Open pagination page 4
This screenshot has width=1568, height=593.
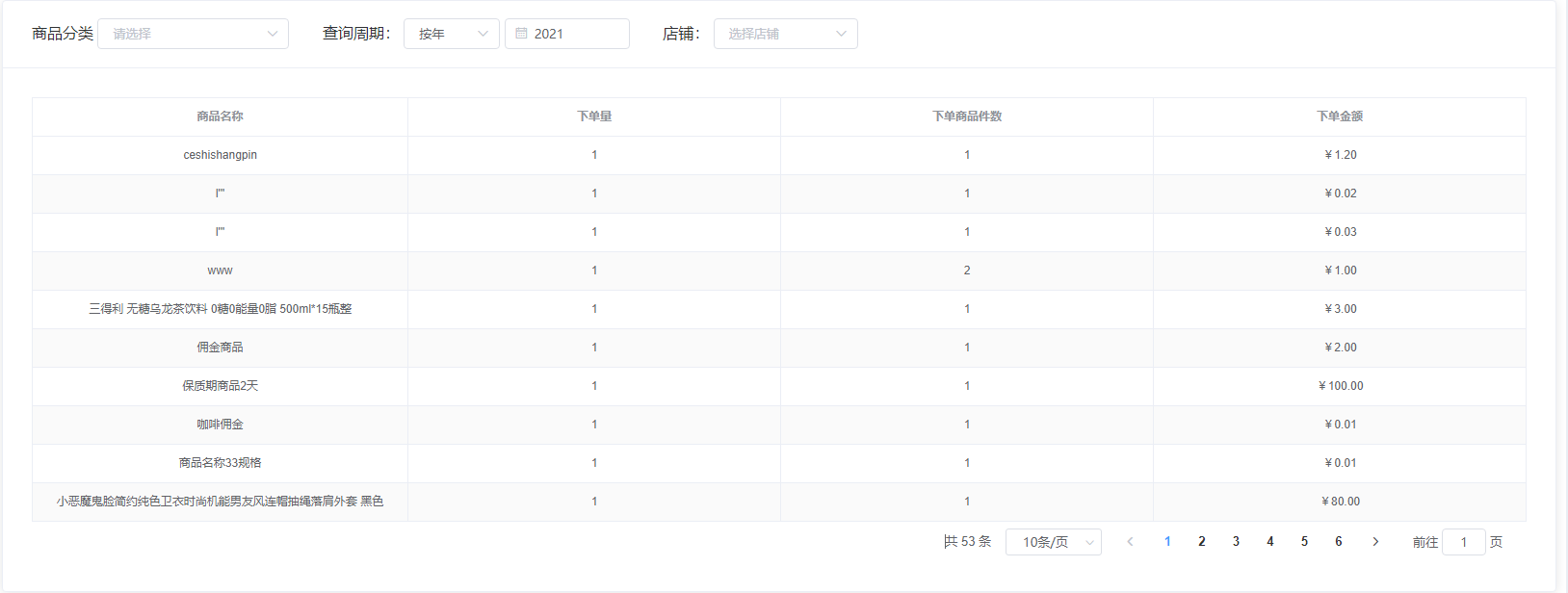[1270, 542]
